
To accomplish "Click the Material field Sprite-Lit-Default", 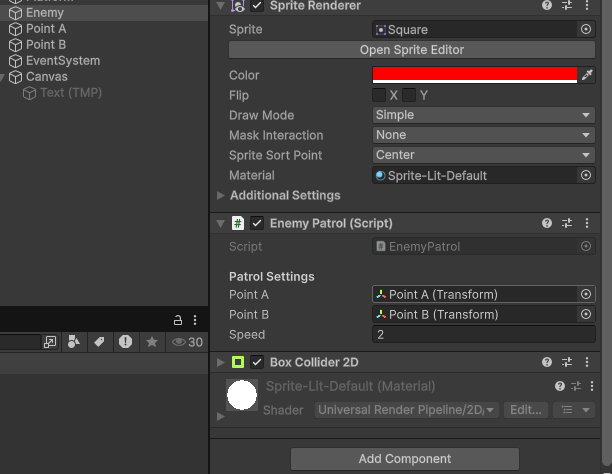I will pos(475,175).
